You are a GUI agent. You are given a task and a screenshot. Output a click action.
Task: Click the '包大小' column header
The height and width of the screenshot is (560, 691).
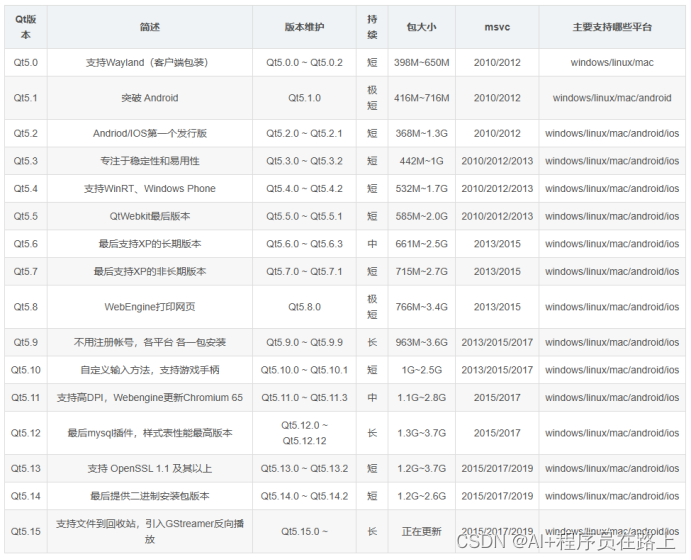click(x=421, y=27)
